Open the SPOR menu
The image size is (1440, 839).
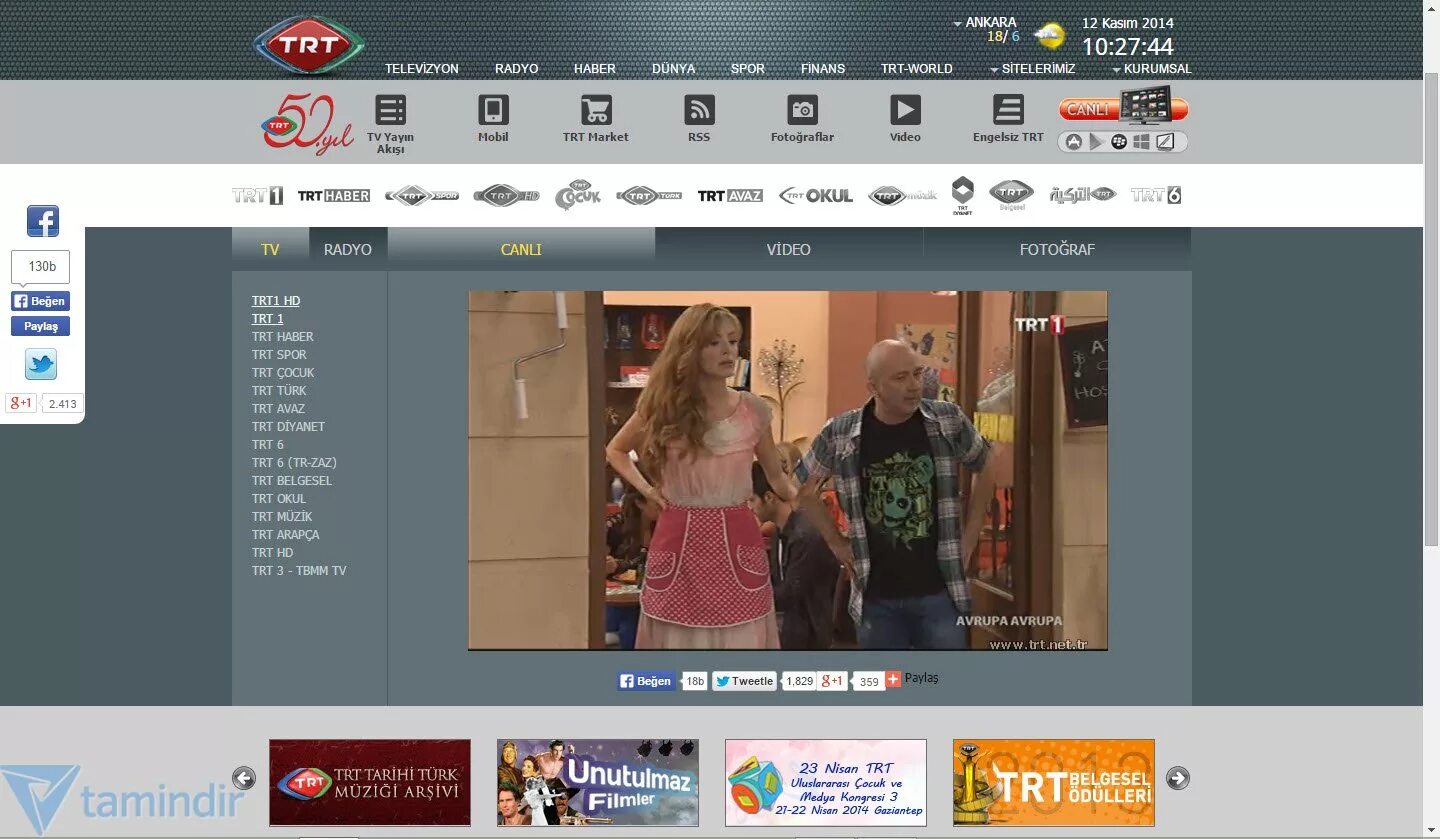tap(748, 69)
